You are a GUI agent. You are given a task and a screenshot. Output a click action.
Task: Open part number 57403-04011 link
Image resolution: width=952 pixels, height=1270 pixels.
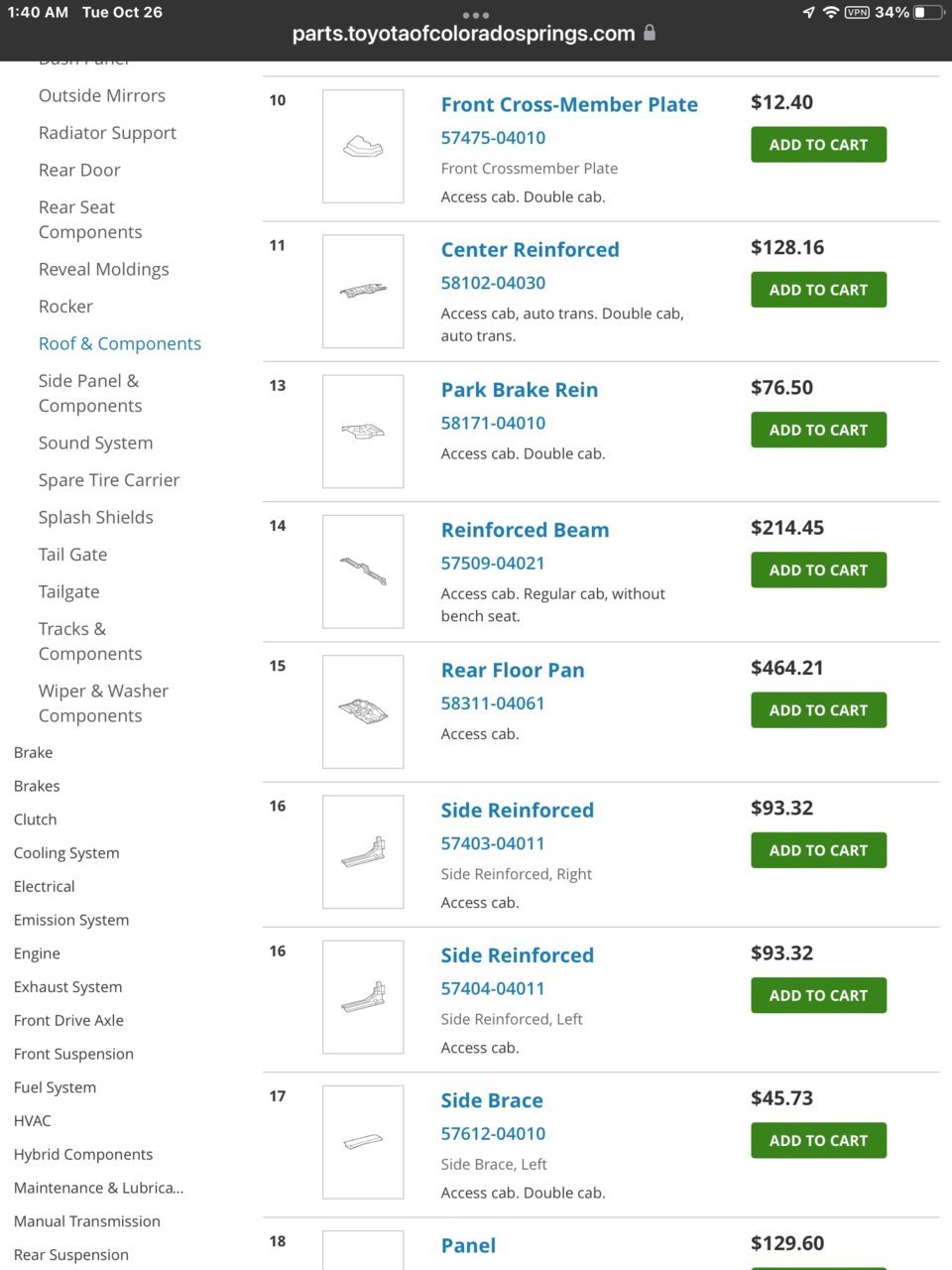point(493,843)
